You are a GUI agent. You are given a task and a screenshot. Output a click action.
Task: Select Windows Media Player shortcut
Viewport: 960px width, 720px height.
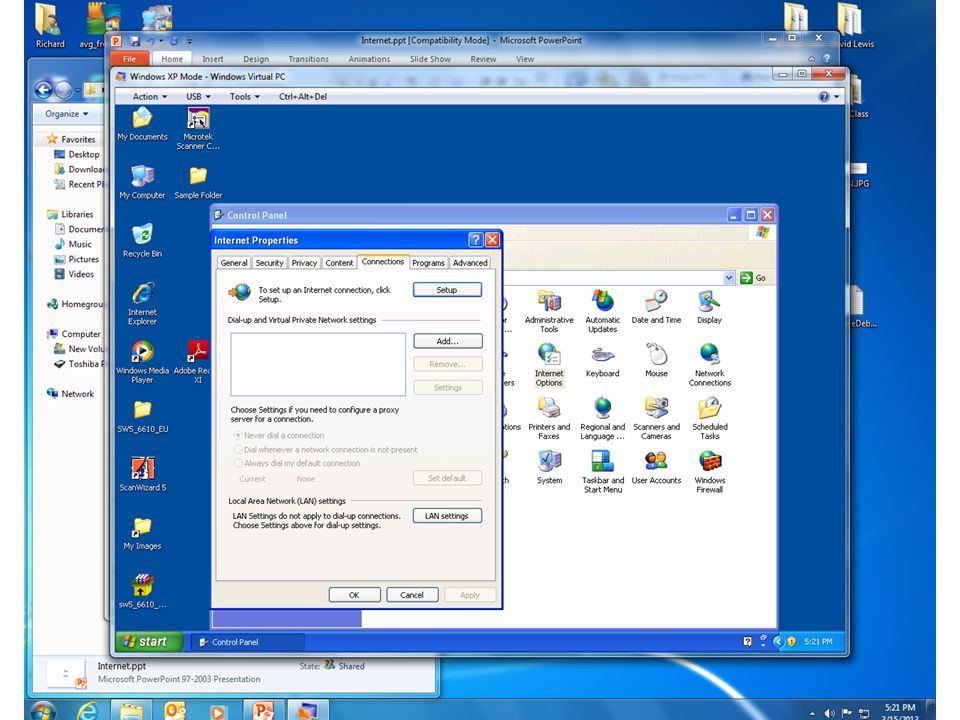click(142, 362)
